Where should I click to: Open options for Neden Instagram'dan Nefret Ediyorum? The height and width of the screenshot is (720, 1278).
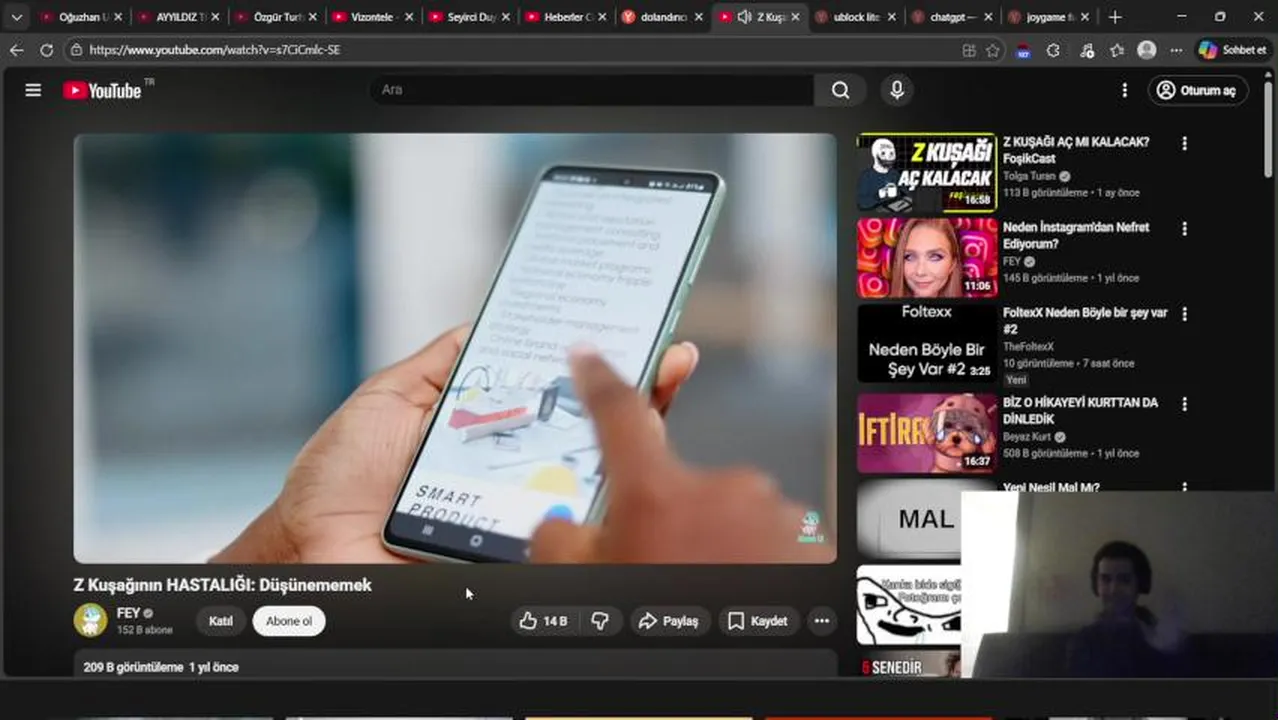pyautogui.click(x=1184, y=229)
